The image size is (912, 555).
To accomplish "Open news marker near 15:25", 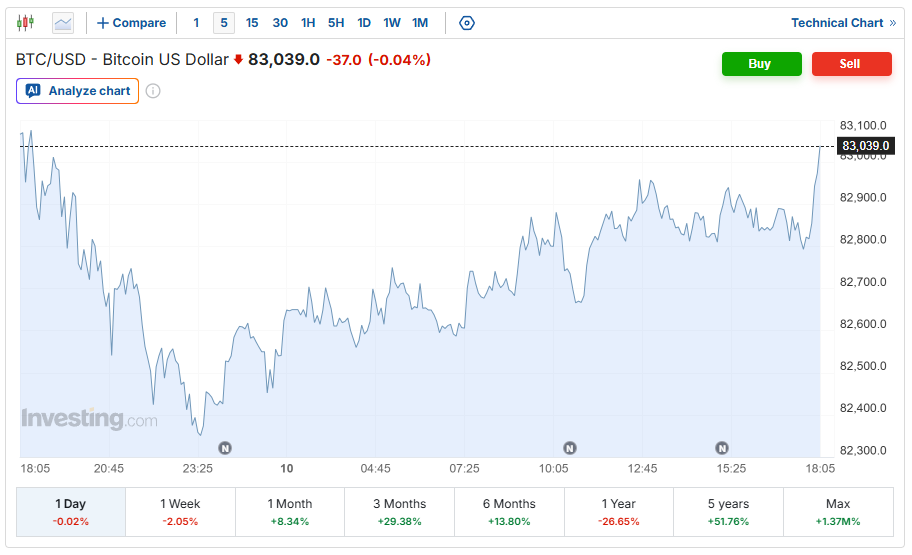I will [x=722, y=448].
